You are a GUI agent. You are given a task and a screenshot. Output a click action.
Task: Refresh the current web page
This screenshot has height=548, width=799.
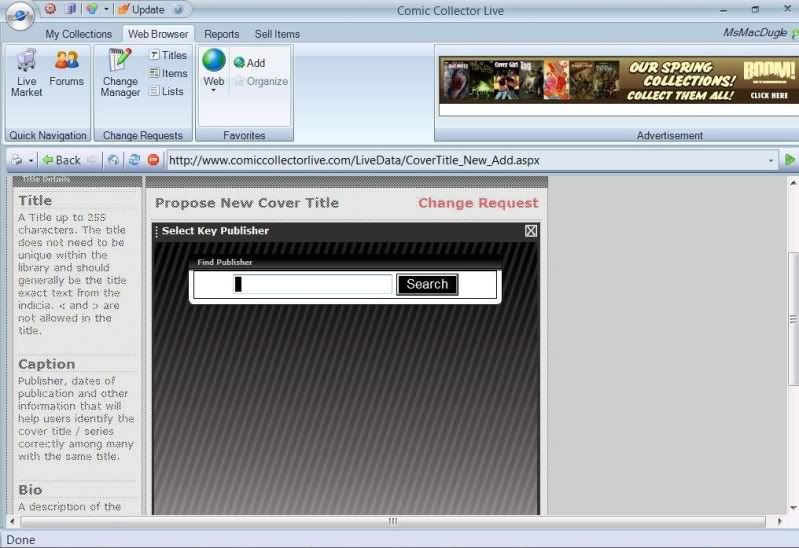point(134,160)
